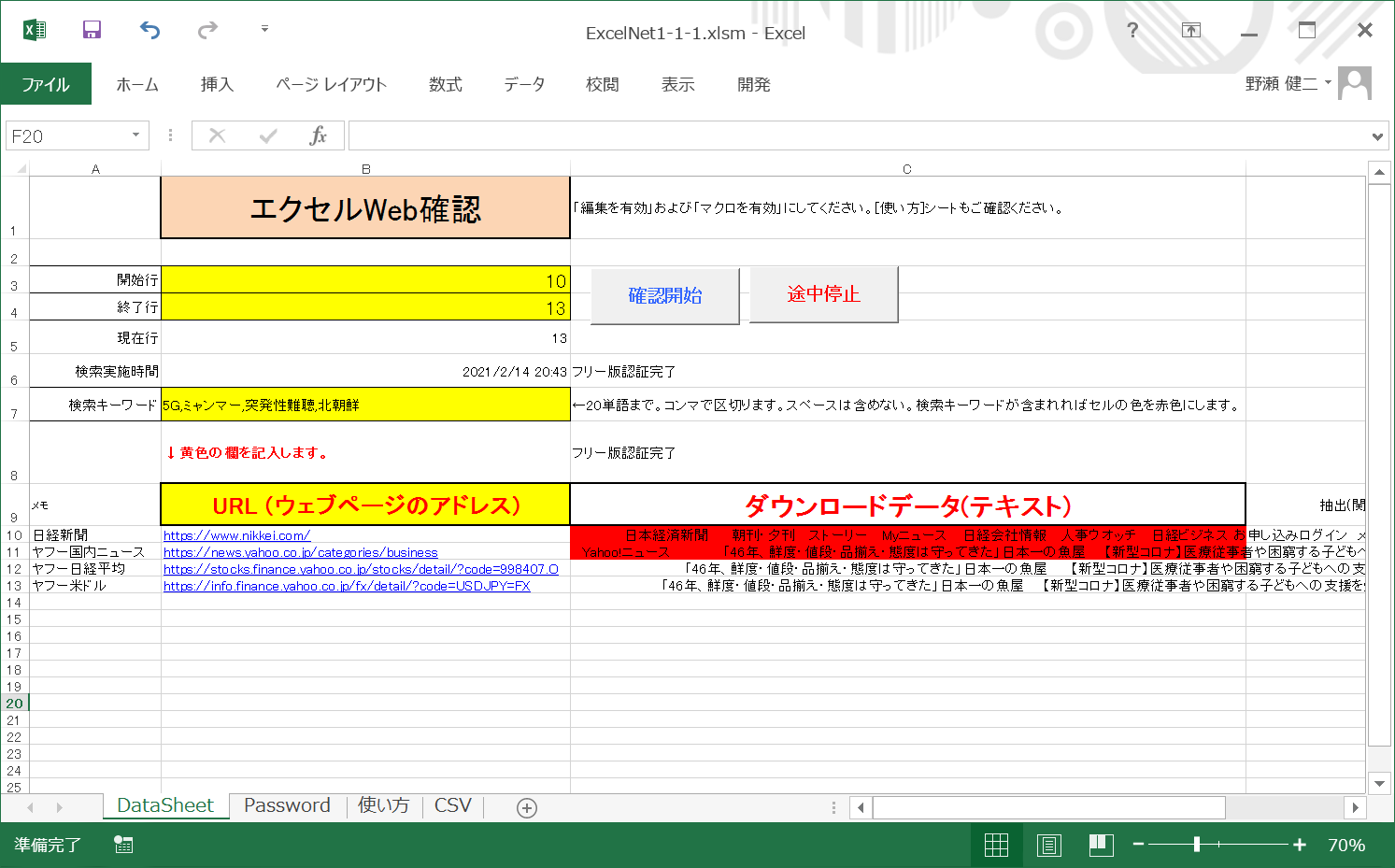Screen dimensions: 1395x868
Task: Switch to Page Break Preview
Action: click(1101, 845)
